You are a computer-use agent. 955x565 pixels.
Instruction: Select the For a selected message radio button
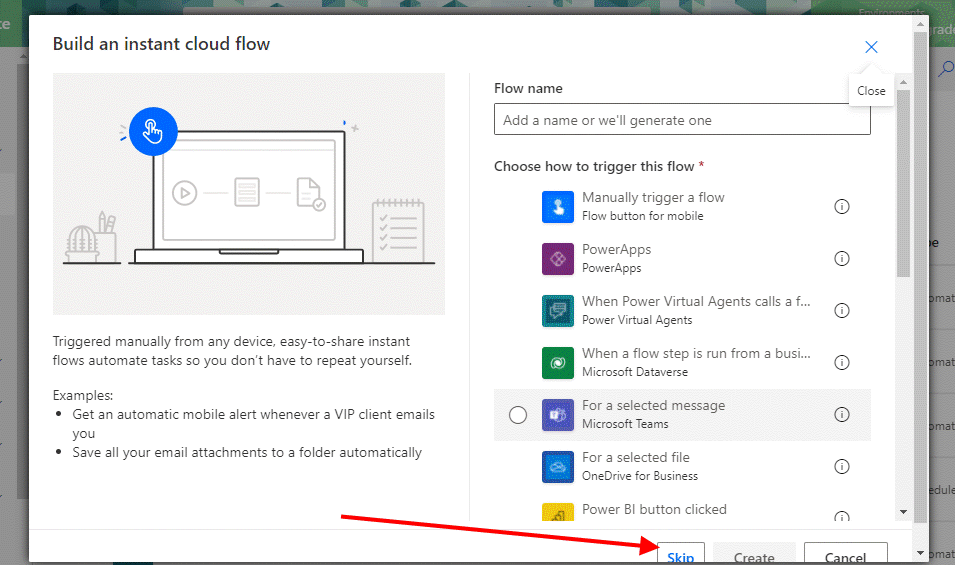tap(518, 415)
